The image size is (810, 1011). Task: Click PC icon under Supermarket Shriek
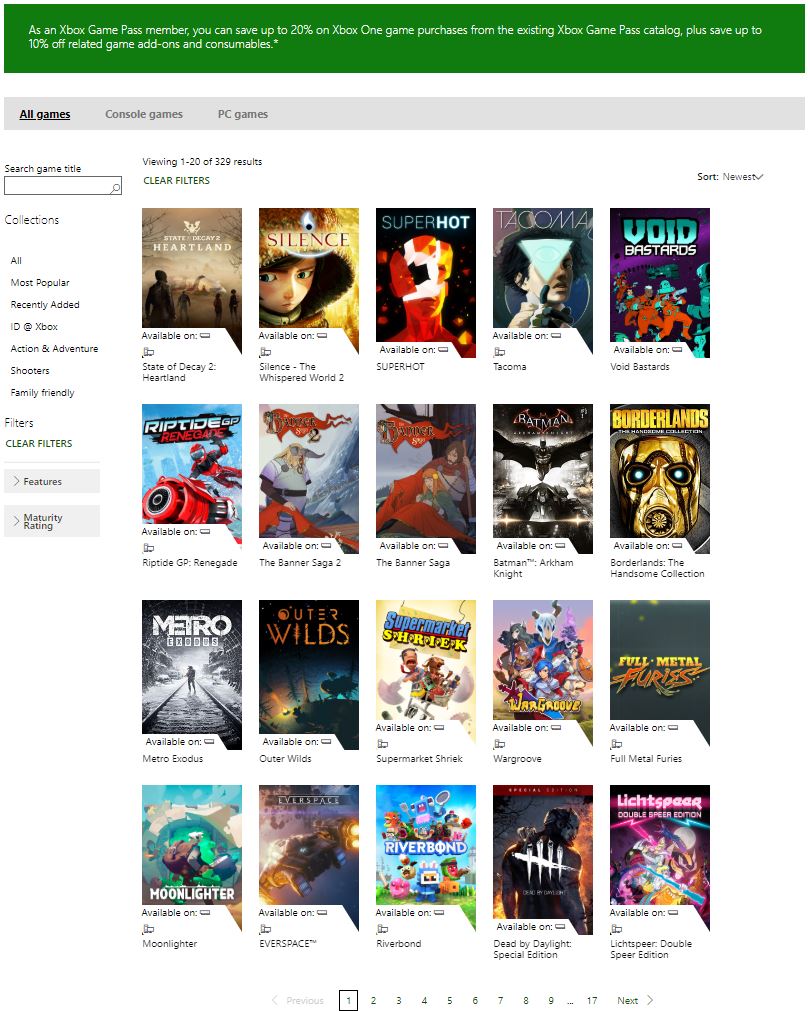coord(382,744)
